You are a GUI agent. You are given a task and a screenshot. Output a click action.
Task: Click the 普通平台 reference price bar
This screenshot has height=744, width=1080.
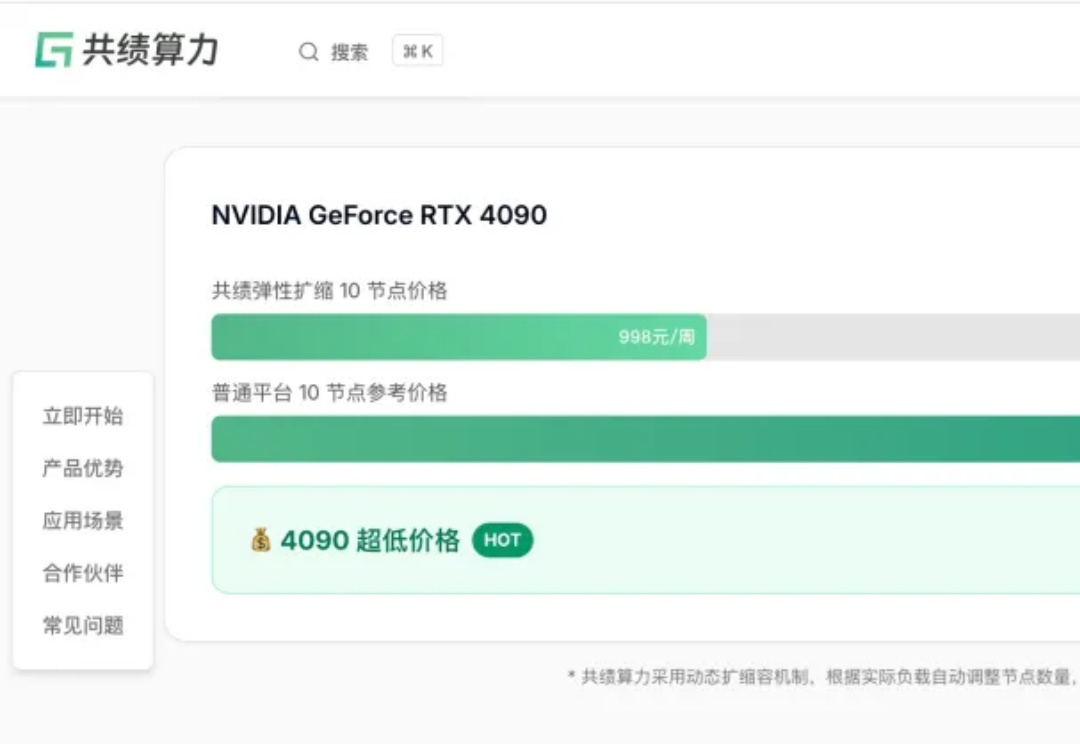pos(645,439)
